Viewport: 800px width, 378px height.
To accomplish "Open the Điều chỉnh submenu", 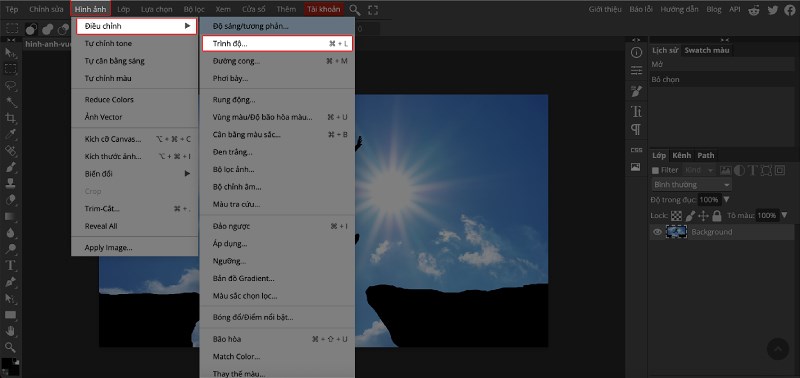I will pyautogui.click(x=136, y=26).
